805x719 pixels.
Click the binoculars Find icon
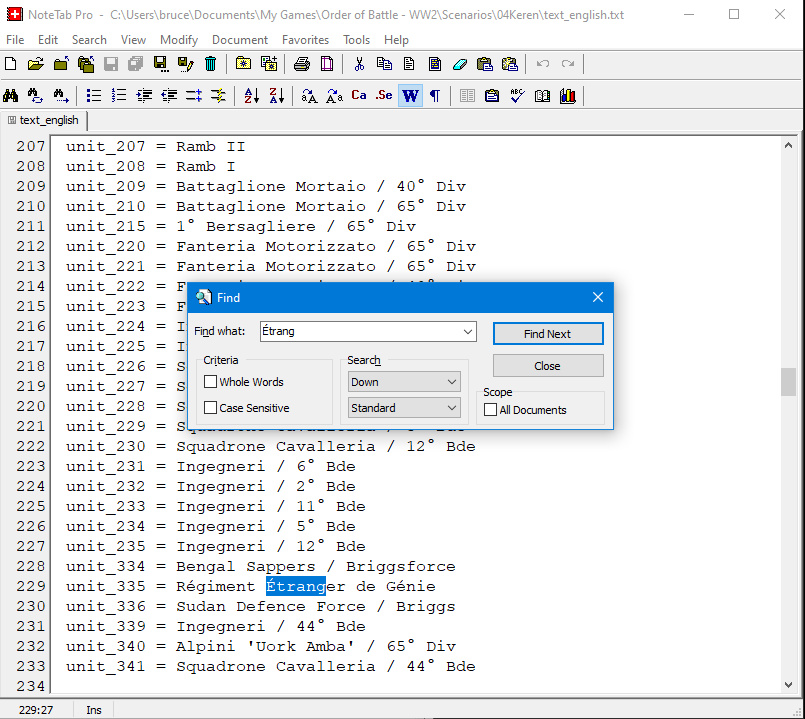(x=11, y=96)
